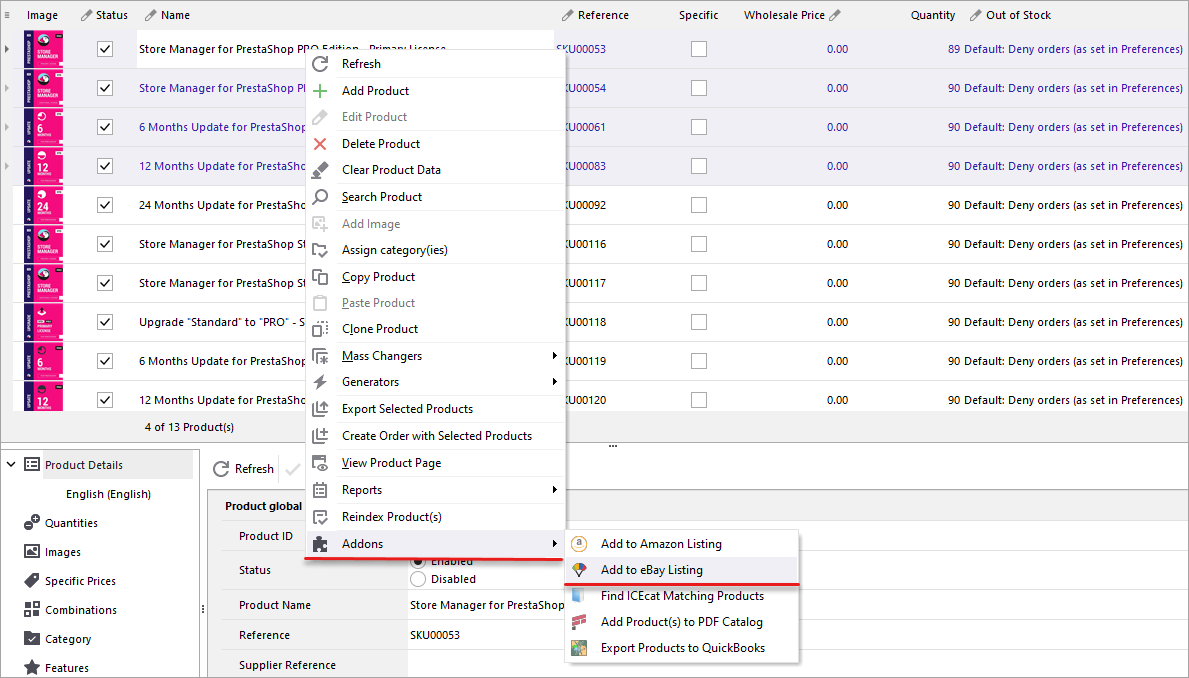Viewport: 1189px width, 678px height.
Task: Choose Find ICEcat Matching Products
Action: click(682, 596)
